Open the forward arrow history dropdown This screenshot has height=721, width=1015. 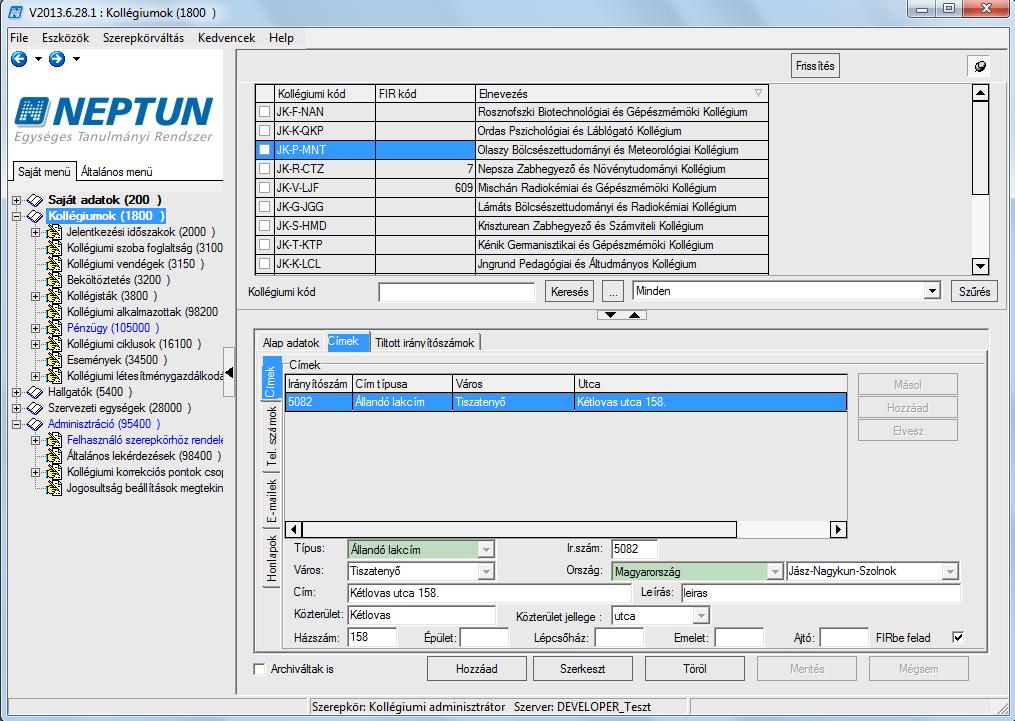click(76, 59)
